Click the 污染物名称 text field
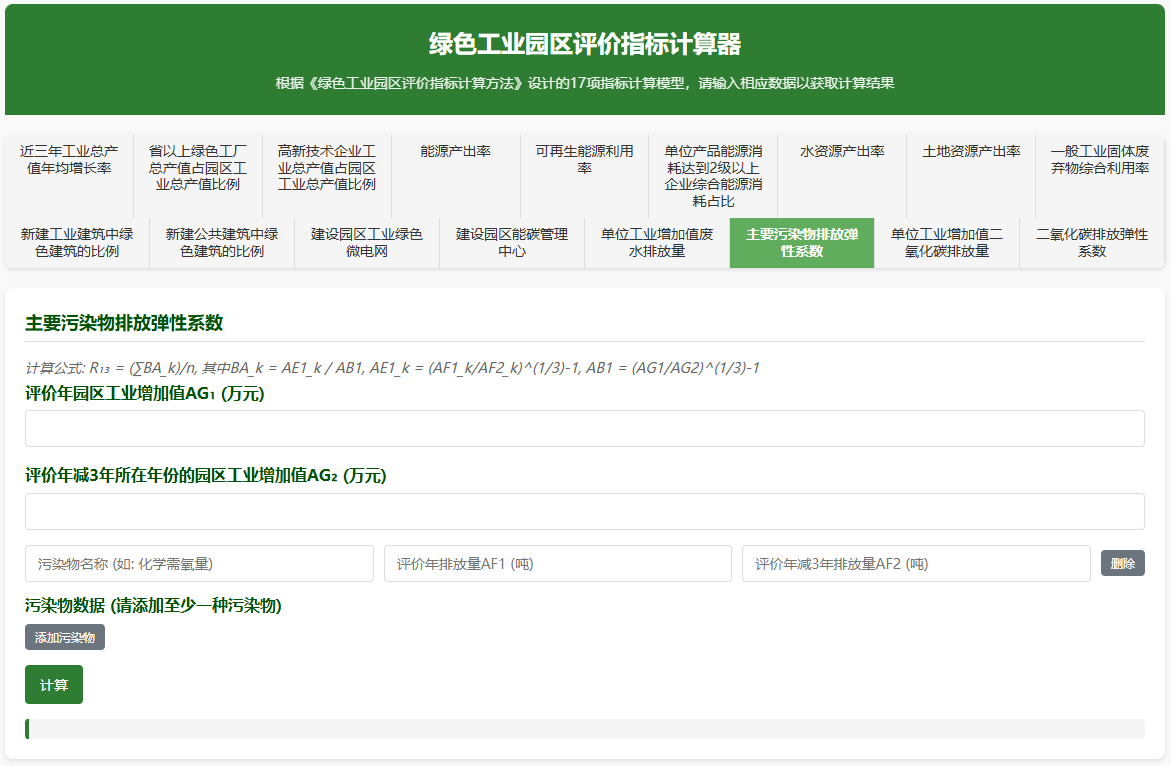 [x=199, y=564]
